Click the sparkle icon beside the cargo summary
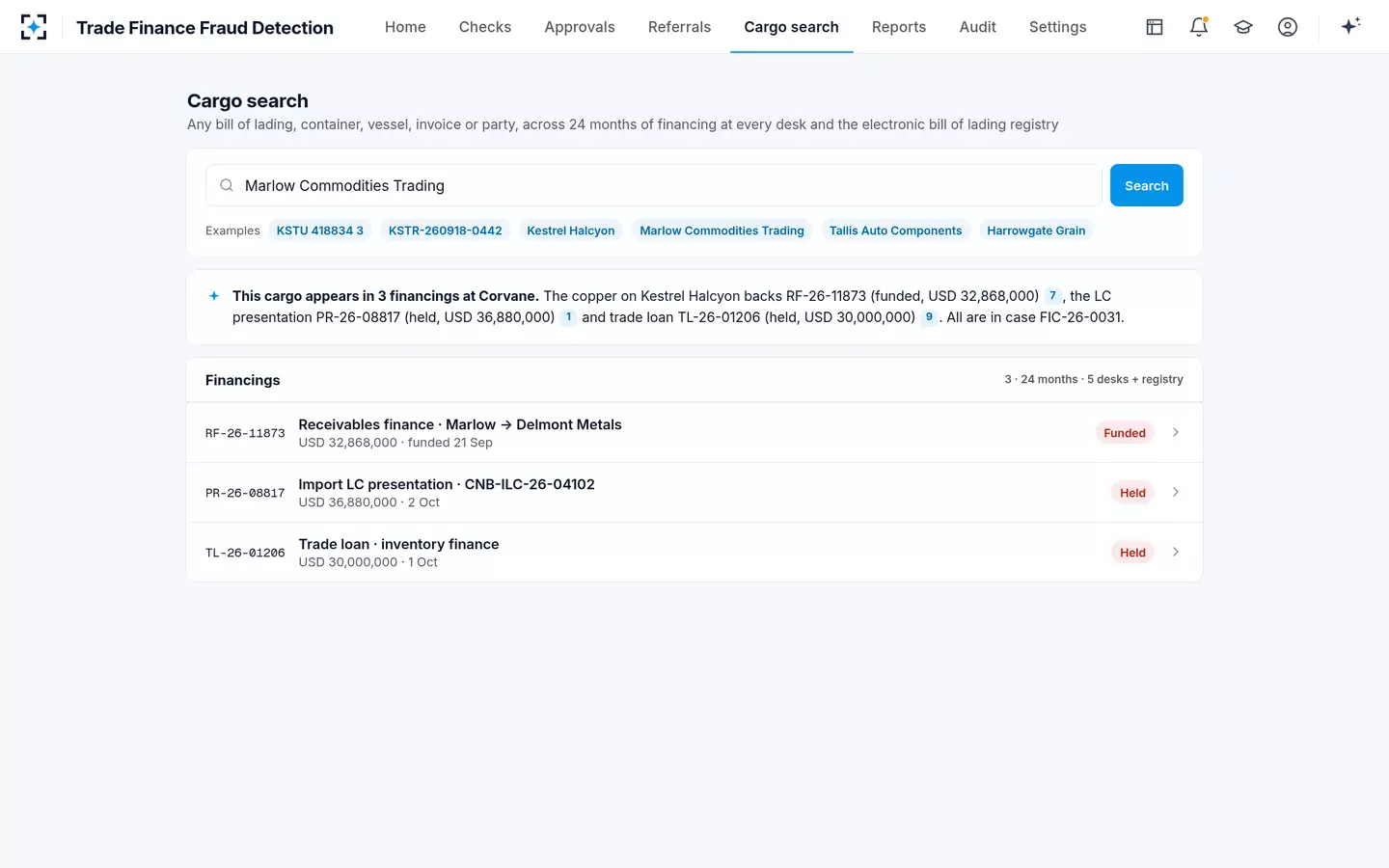This screenshot has height=868, width=1389. [x=214, y=296]
